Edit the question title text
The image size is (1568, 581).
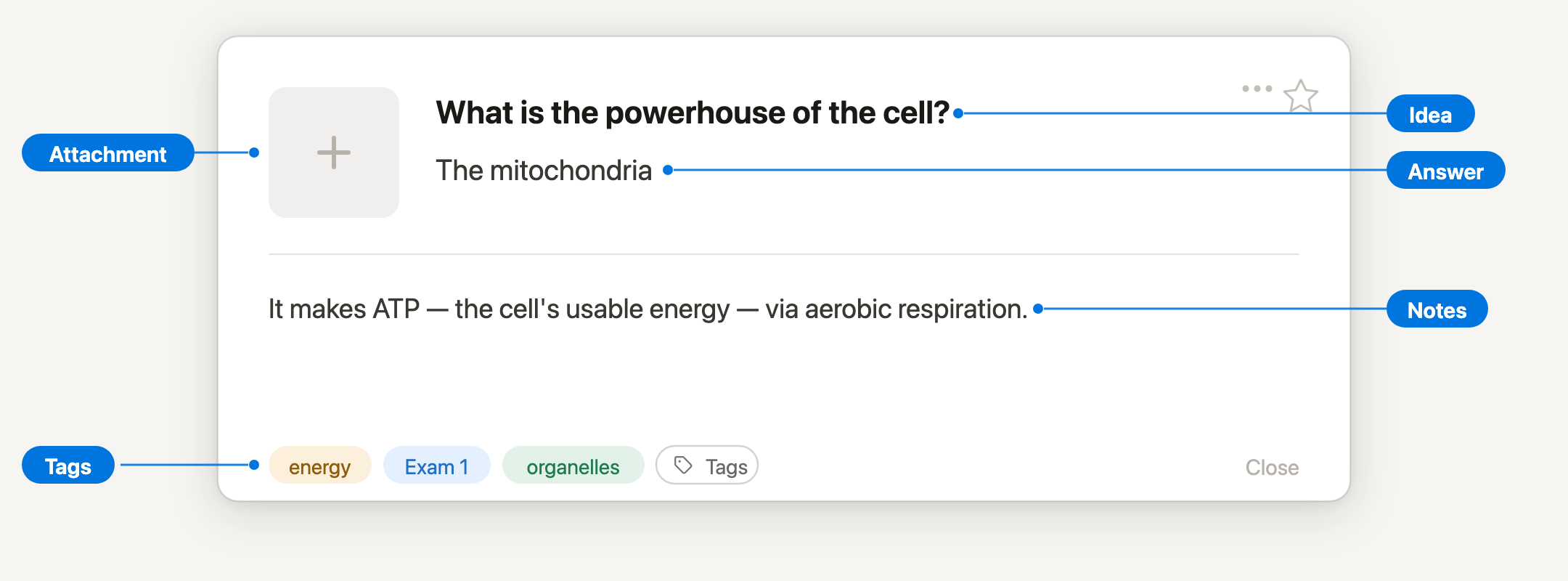click(693, 113)
